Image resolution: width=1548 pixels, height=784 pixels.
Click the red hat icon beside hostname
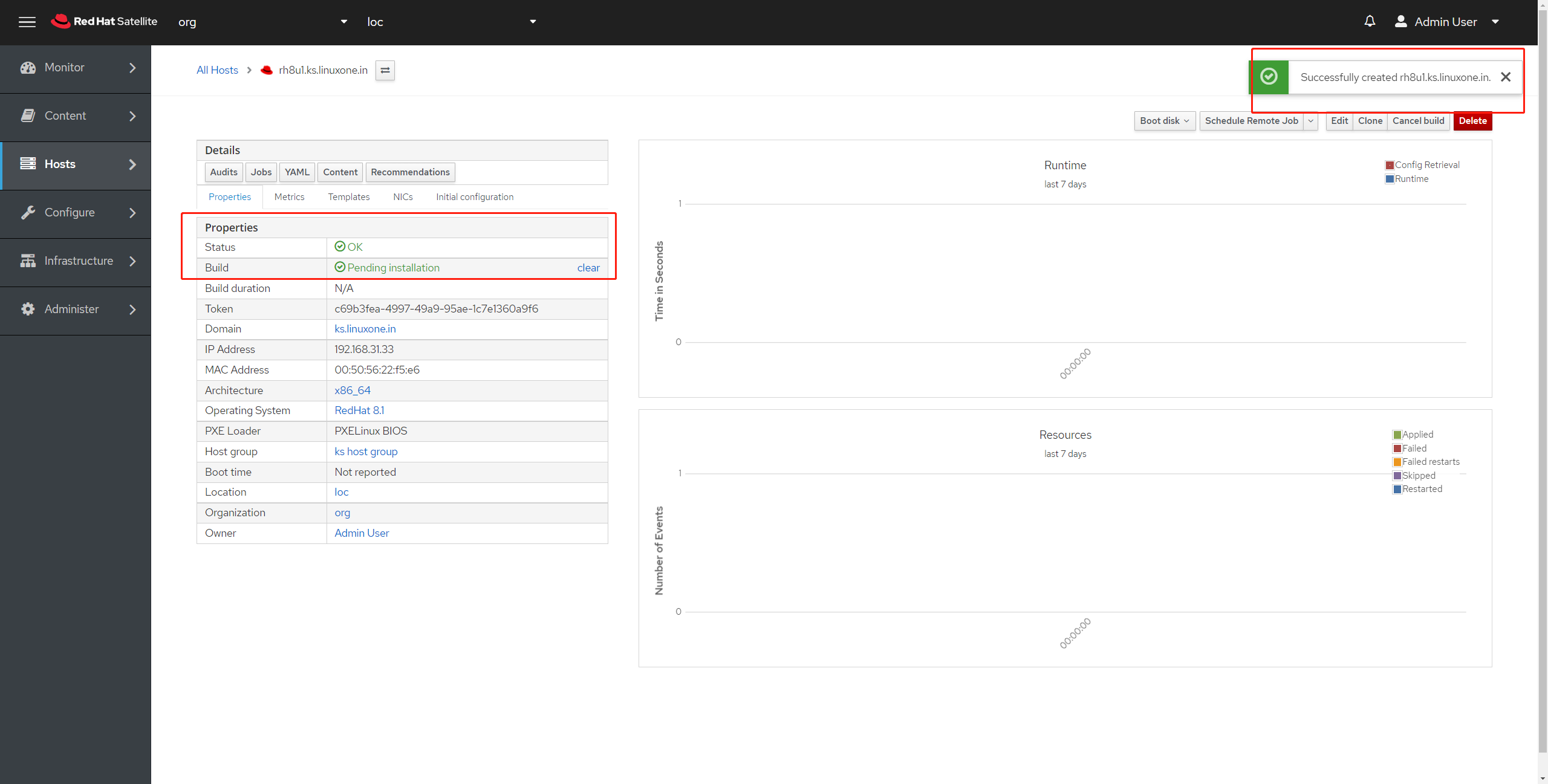tap(267, 70)
